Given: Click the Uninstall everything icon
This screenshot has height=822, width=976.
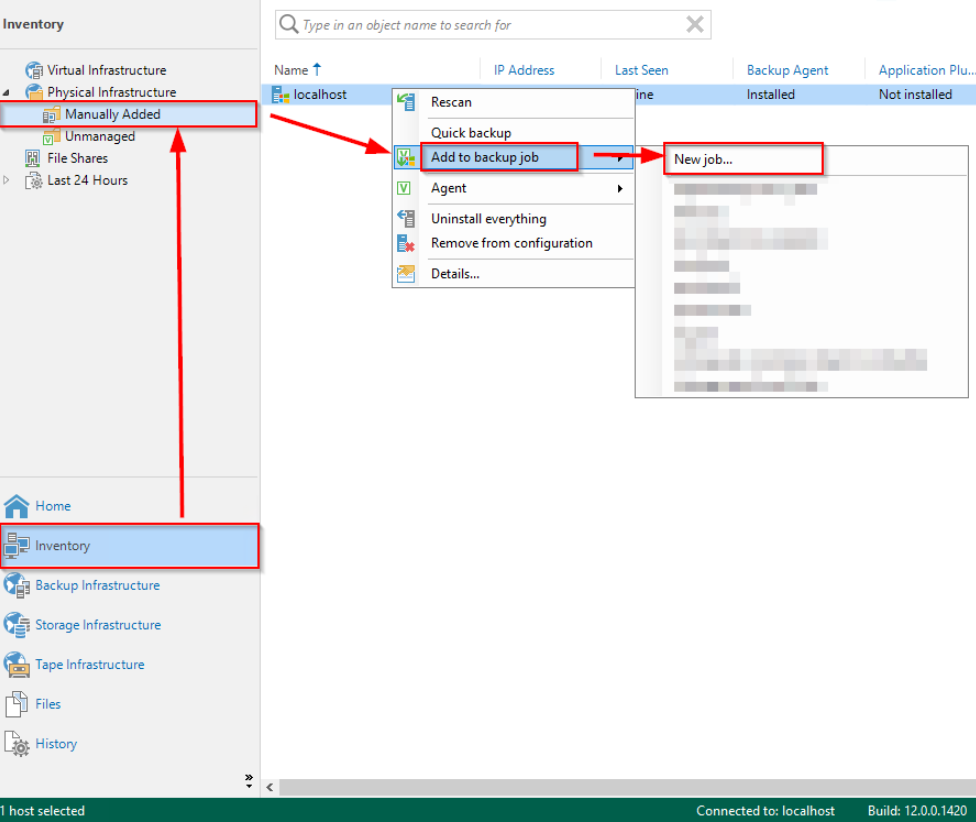Looking at the screenshot, I should tap(406, 219).
